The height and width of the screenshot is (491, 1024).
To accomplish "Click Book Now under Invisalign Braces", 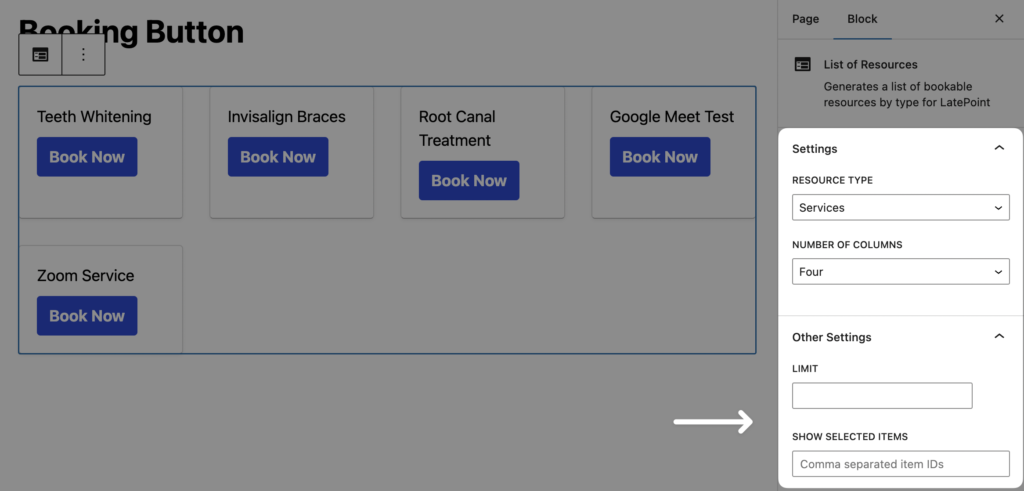I will [x=278, y=157].
